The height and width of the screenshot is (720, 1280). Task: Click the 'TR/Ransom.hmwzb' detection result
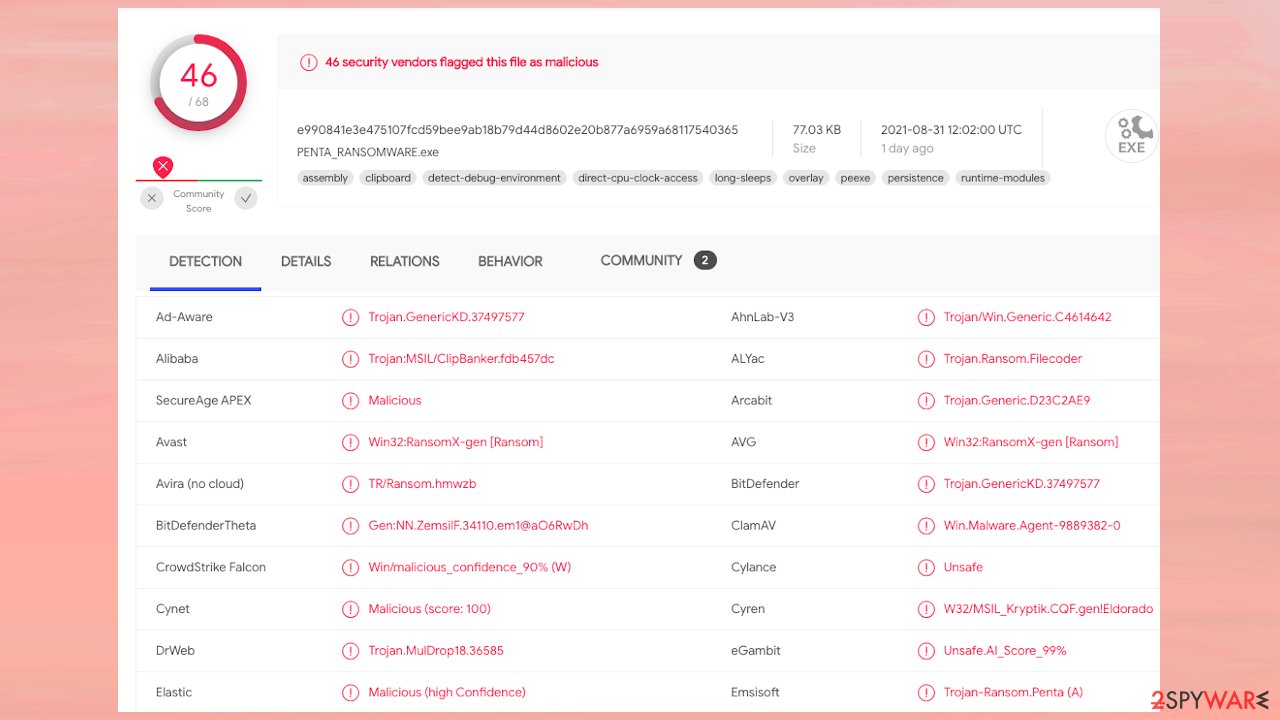422,484
